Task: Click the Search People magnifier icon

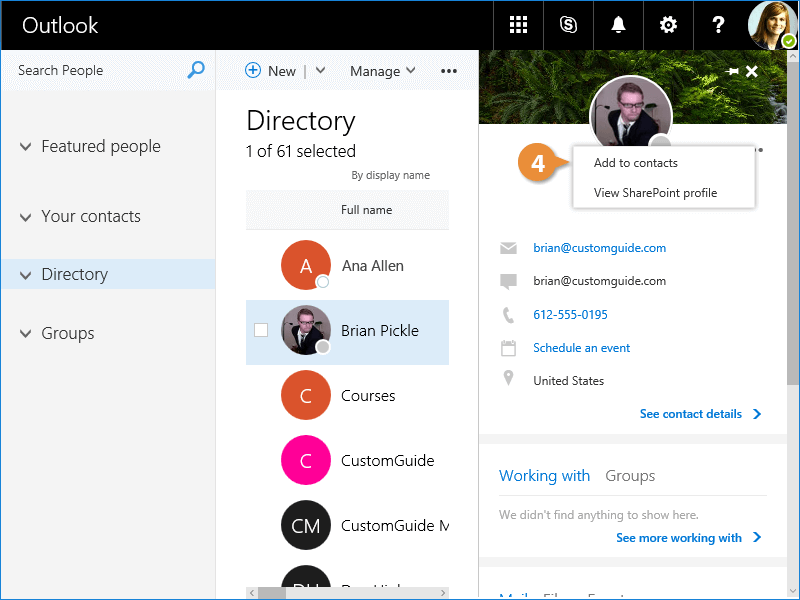Action: (x=196, y=70)
